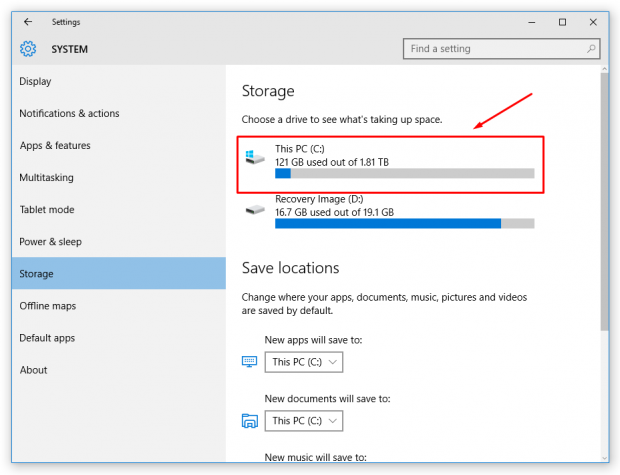Open the new apps save location dropdown
Viewport: 620px width, 475px height.
(304, 362)
